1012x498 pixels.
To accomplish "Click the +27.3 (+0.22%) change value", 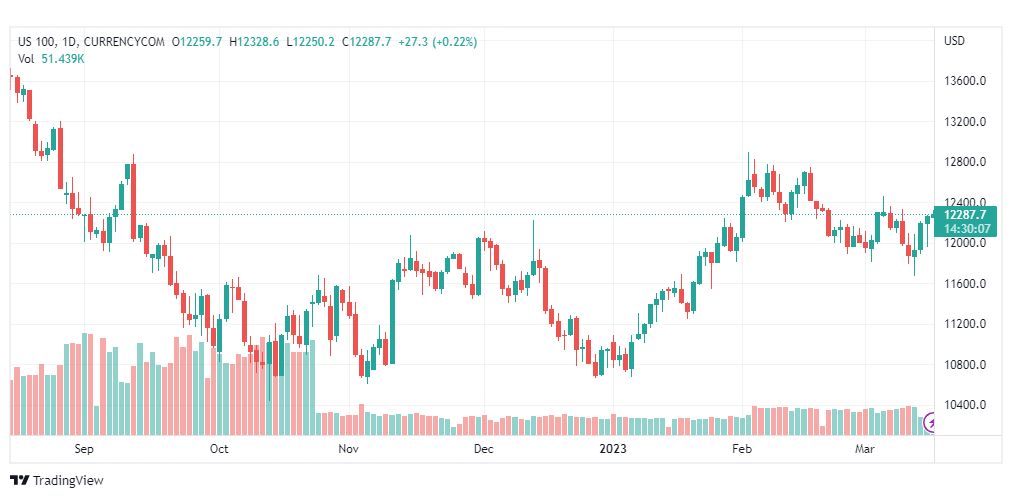I will coord(437,42).
